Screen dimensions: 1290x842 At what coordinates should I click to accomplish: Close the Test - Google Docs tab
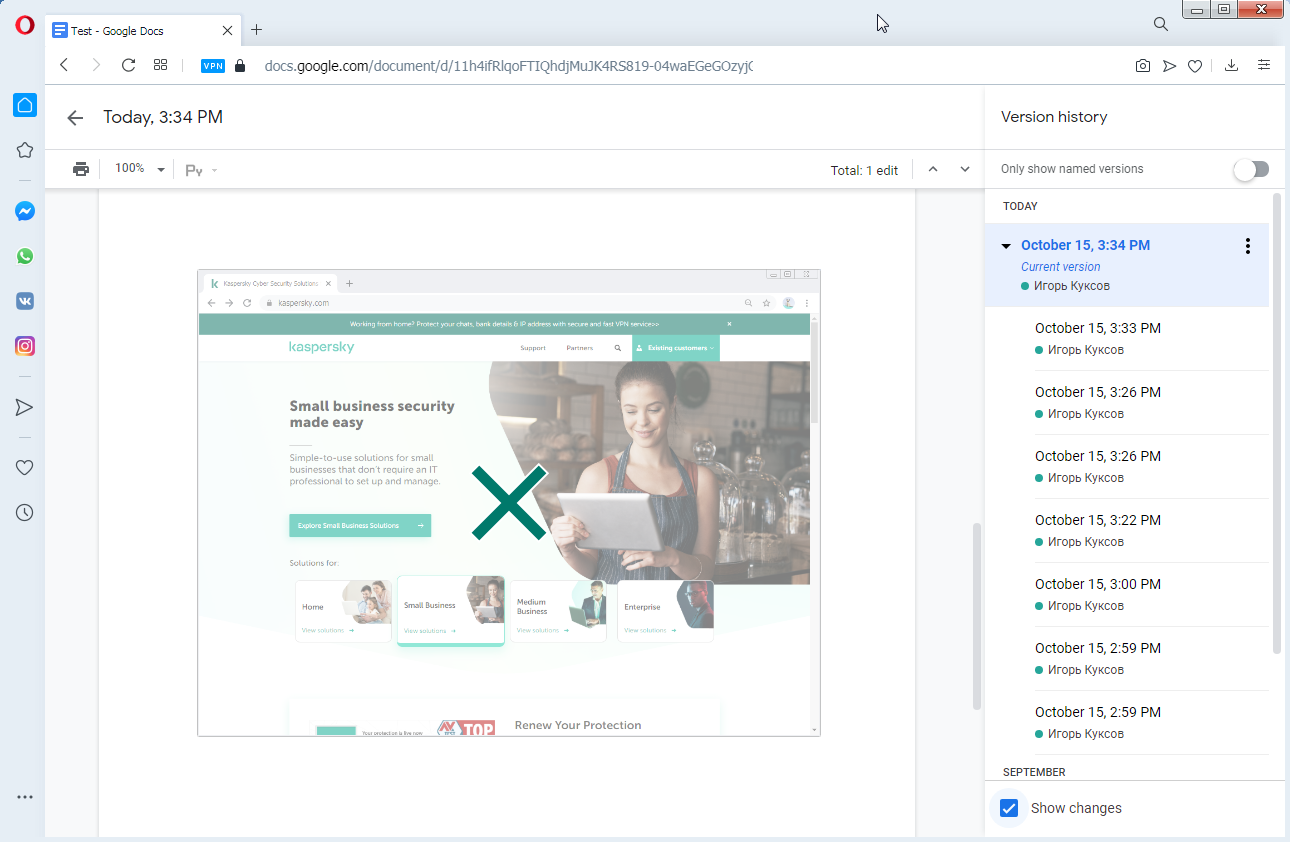pos(227,30)
